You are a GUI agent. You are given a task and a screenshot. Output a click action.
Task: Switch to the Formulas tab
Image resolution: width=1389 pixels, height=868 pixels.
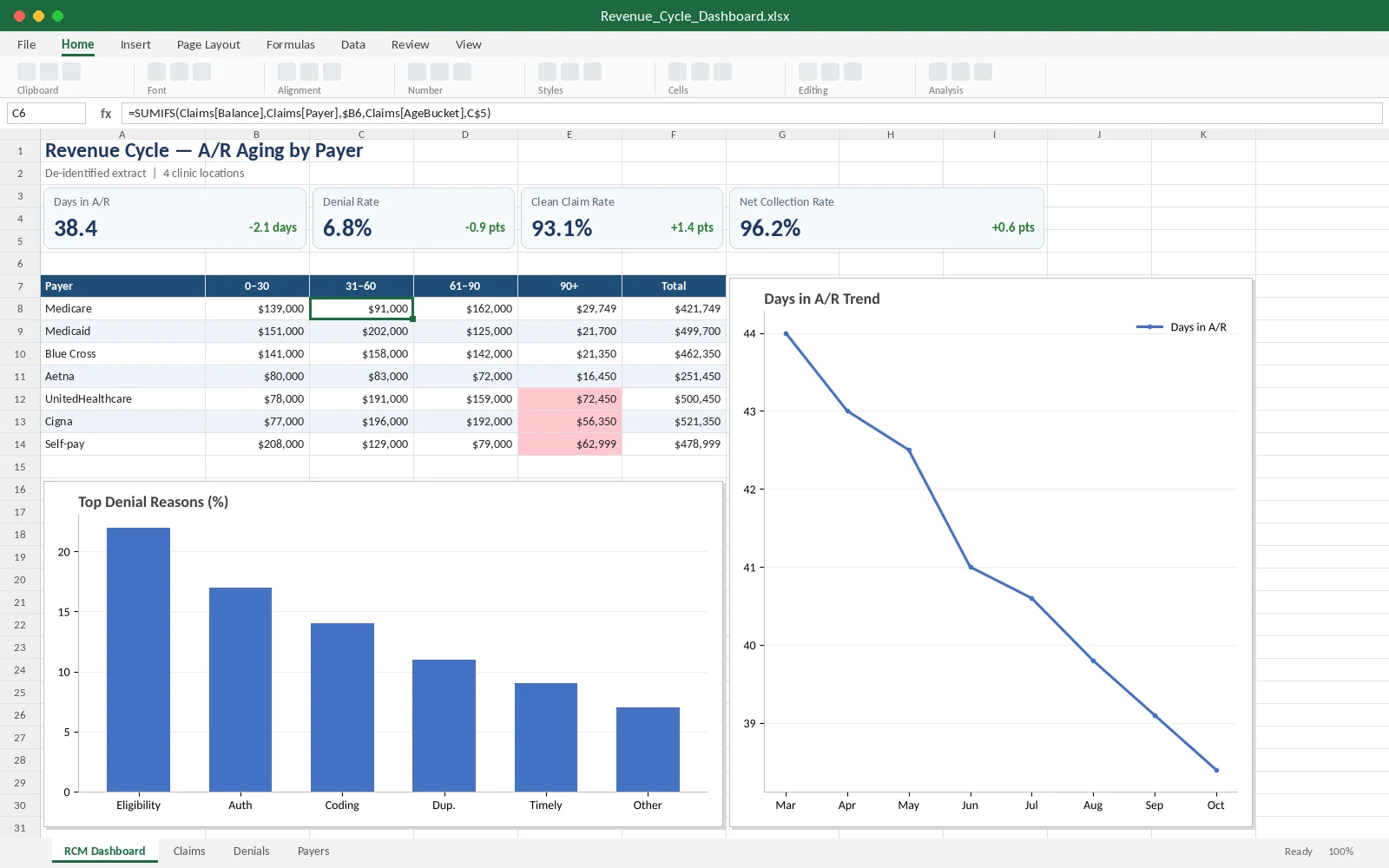pyautogui.click(x=291, y=44)
